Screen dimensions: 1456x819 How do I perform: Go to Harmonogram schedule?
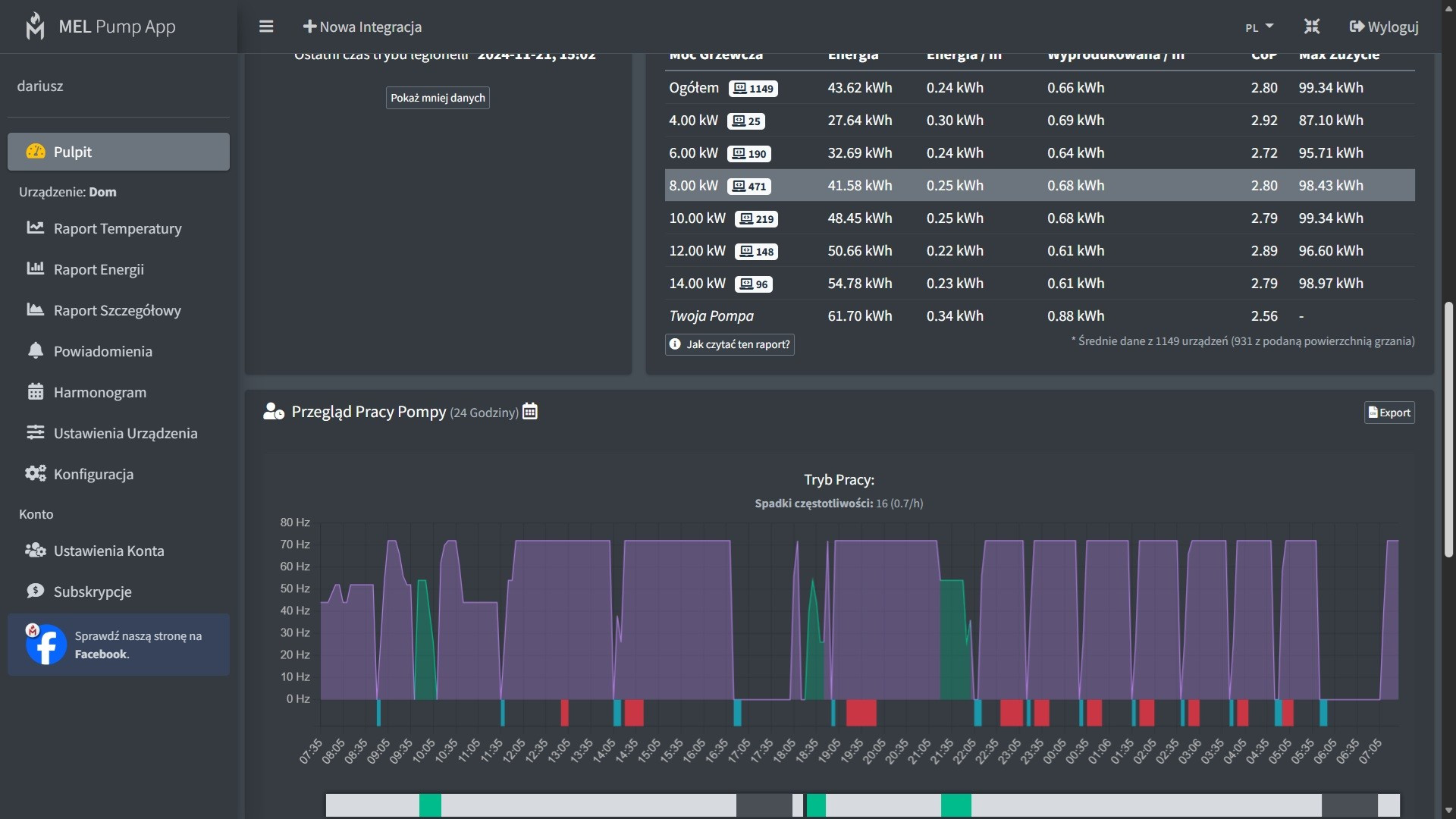click(99, 392)
